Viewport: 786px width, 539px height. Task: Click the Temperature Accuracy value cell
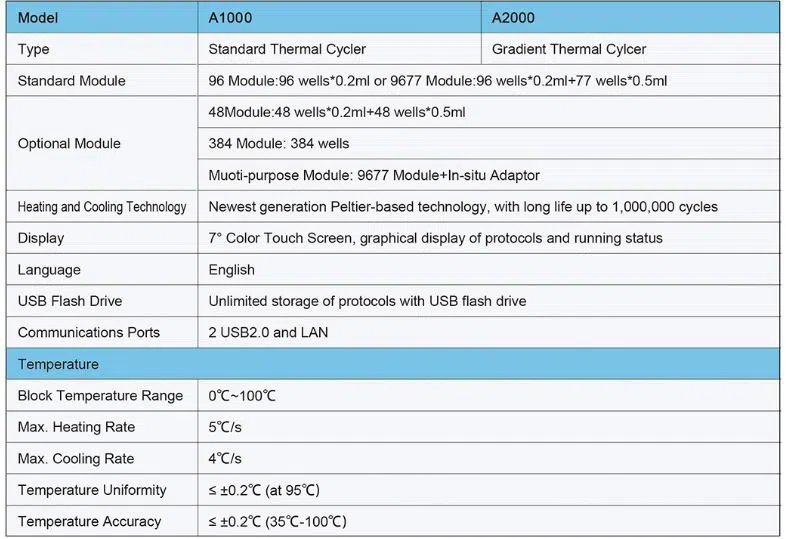[x=278, y=522]
